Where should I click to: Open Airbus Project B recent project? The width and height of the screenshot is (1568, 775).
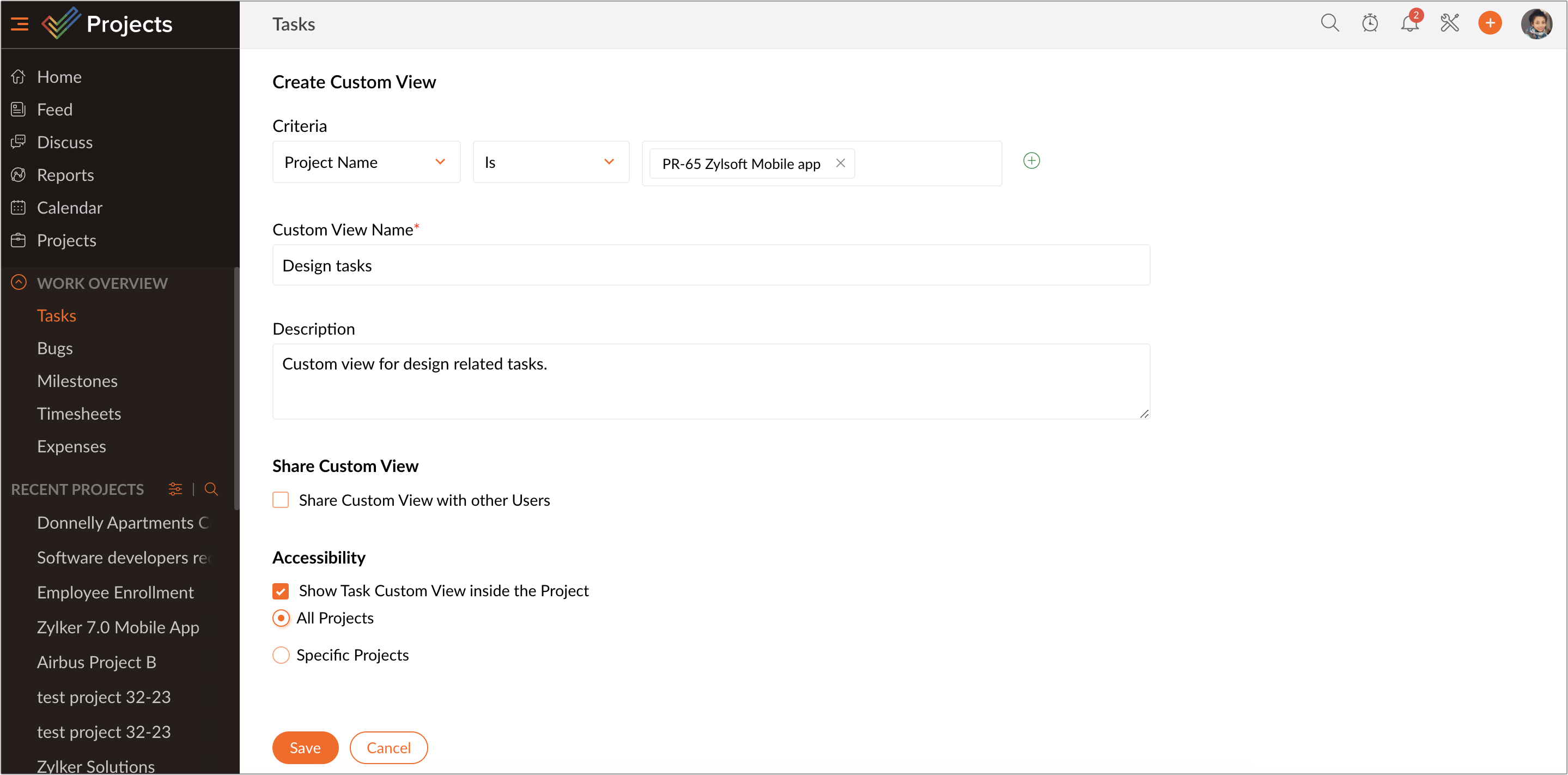(96, 662)
